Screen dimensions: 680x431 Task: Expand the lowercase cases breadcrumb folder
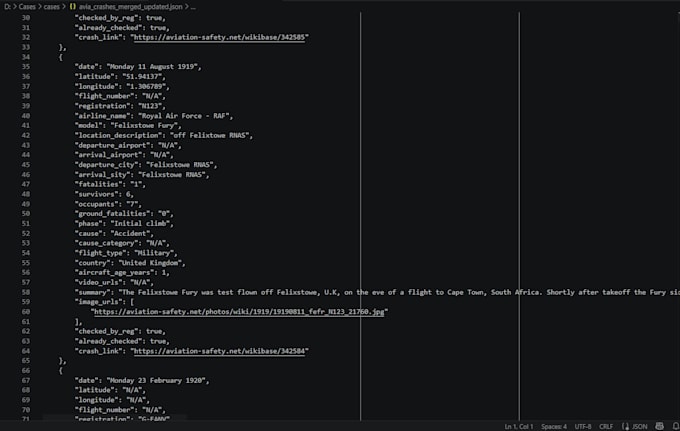[51, 7]
